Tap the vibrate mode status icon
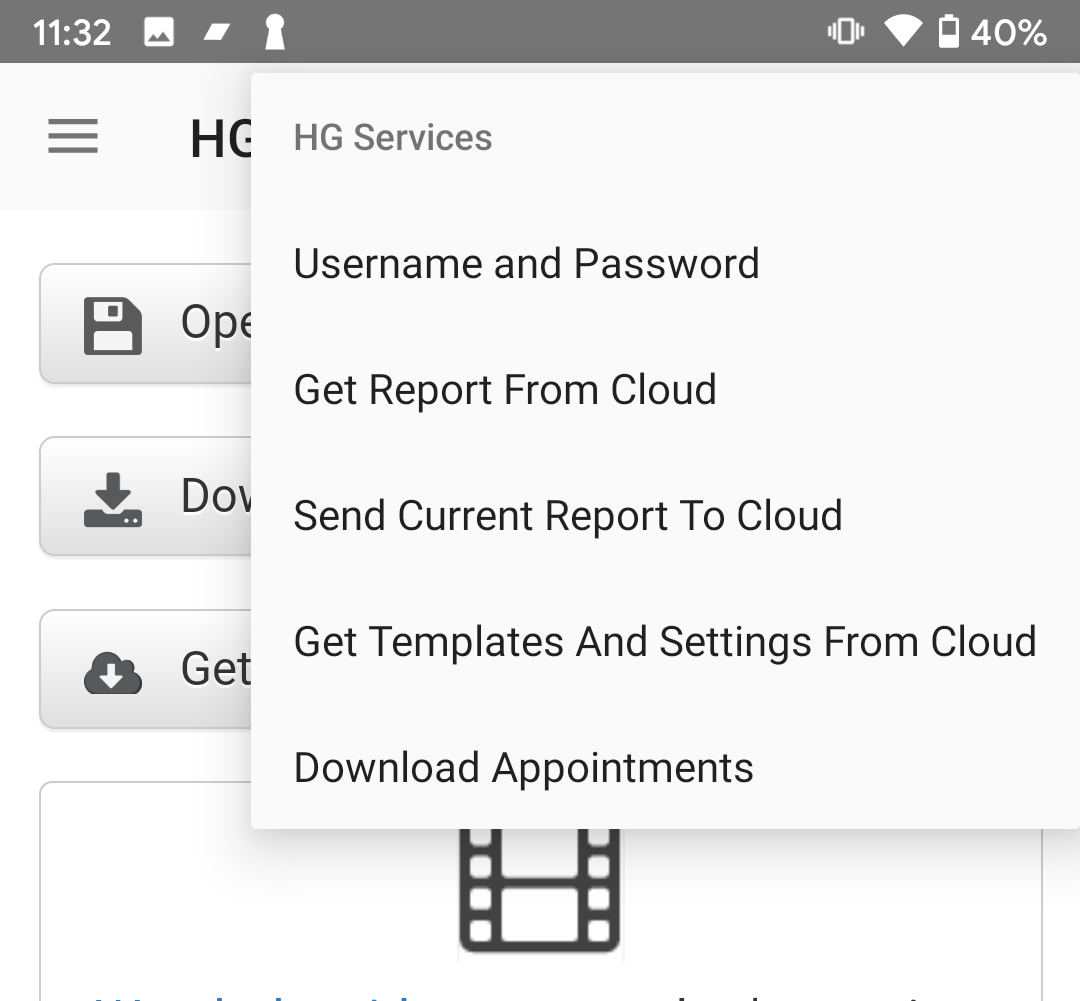 click(845, 33)
